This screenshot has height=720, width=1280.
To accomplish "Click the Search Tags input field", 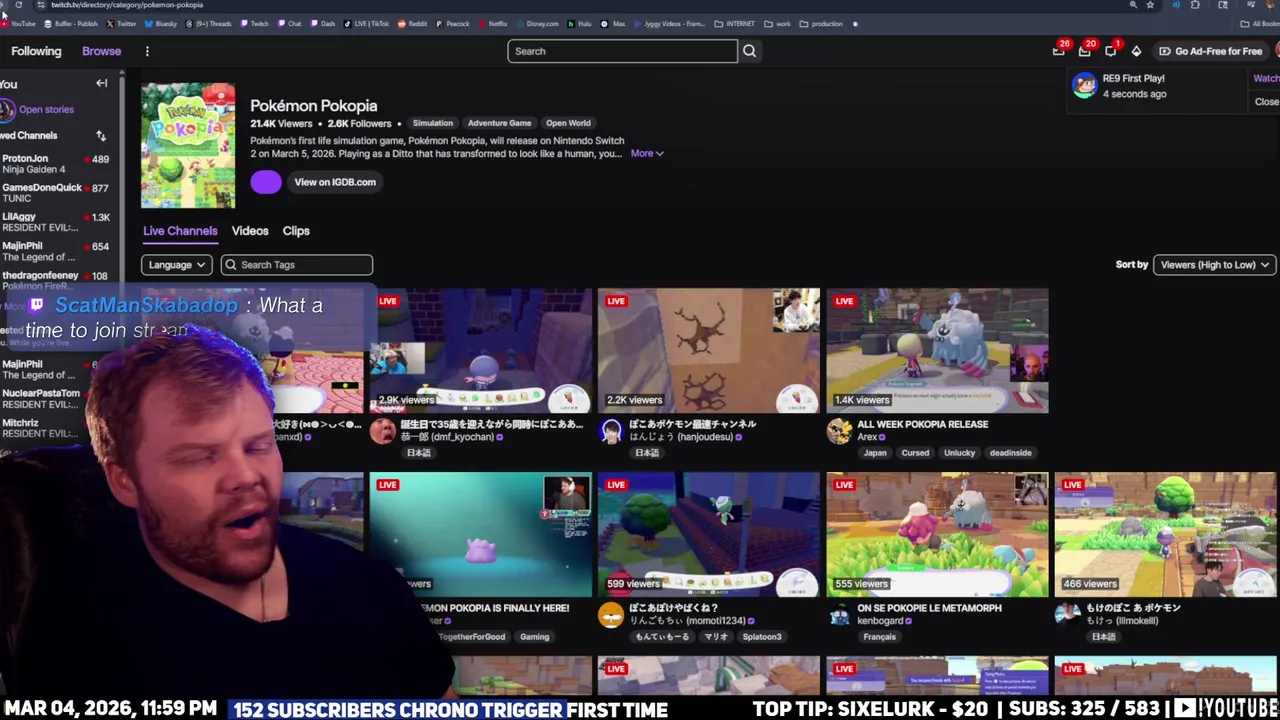I will click(297, 265).
